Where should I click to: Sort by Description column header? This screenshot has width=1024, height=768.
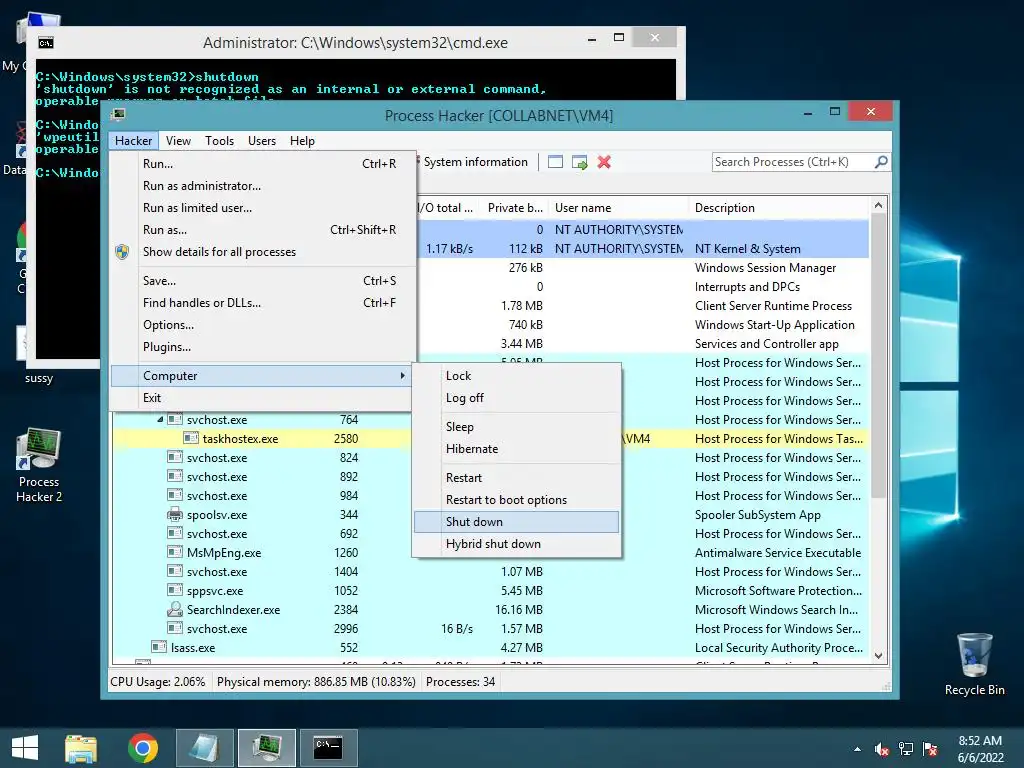coord(779,208)
